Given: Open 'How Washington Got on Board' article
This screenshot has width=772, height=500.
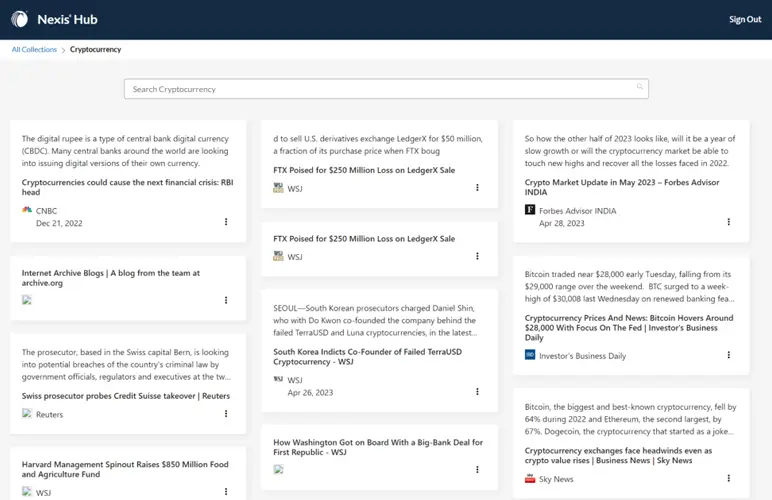Looking at the screenshot, I should coord(378,447).
